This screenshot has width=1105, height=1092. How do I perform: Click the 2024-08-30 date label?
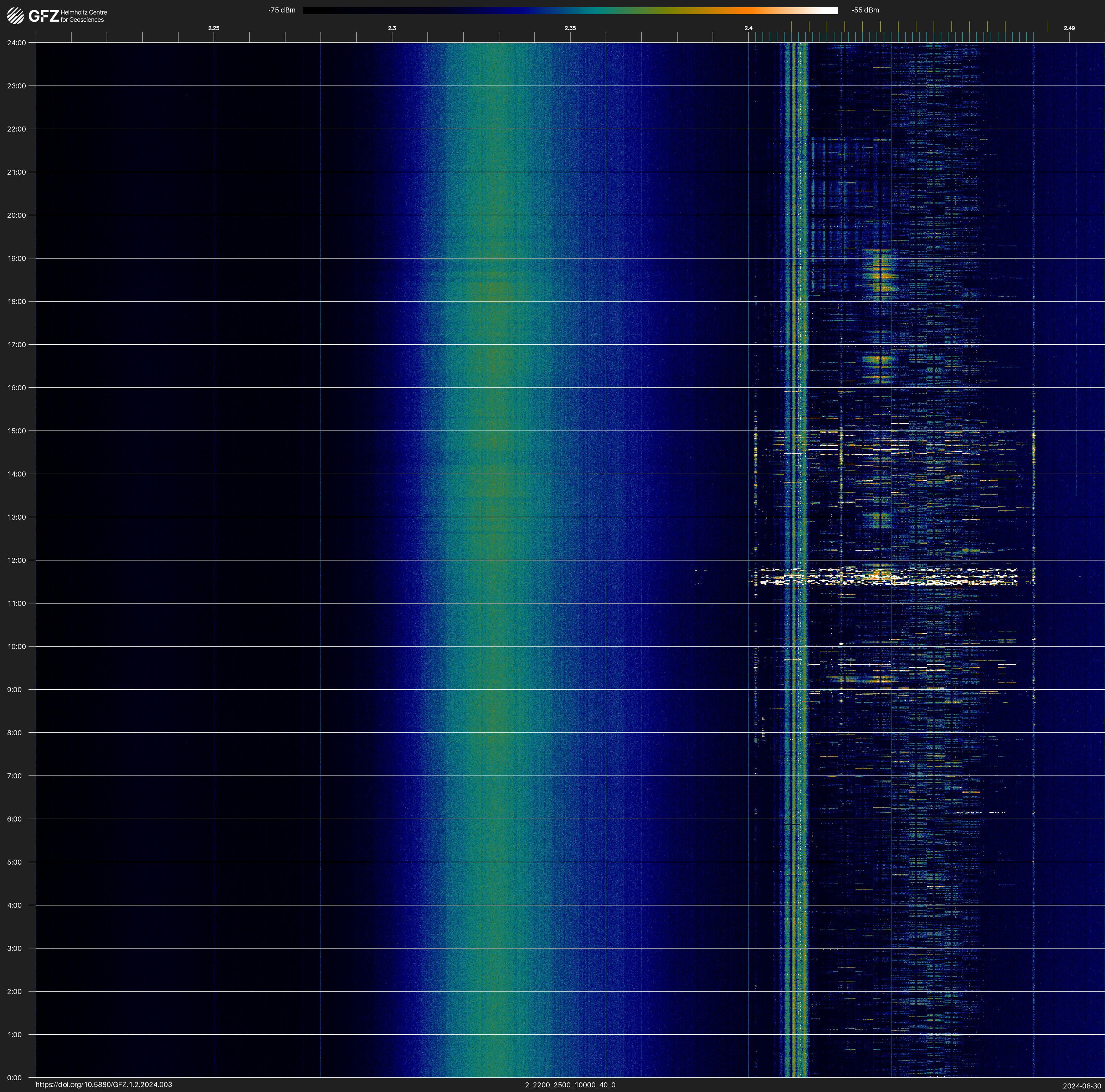click(x=1081, y=1086)
